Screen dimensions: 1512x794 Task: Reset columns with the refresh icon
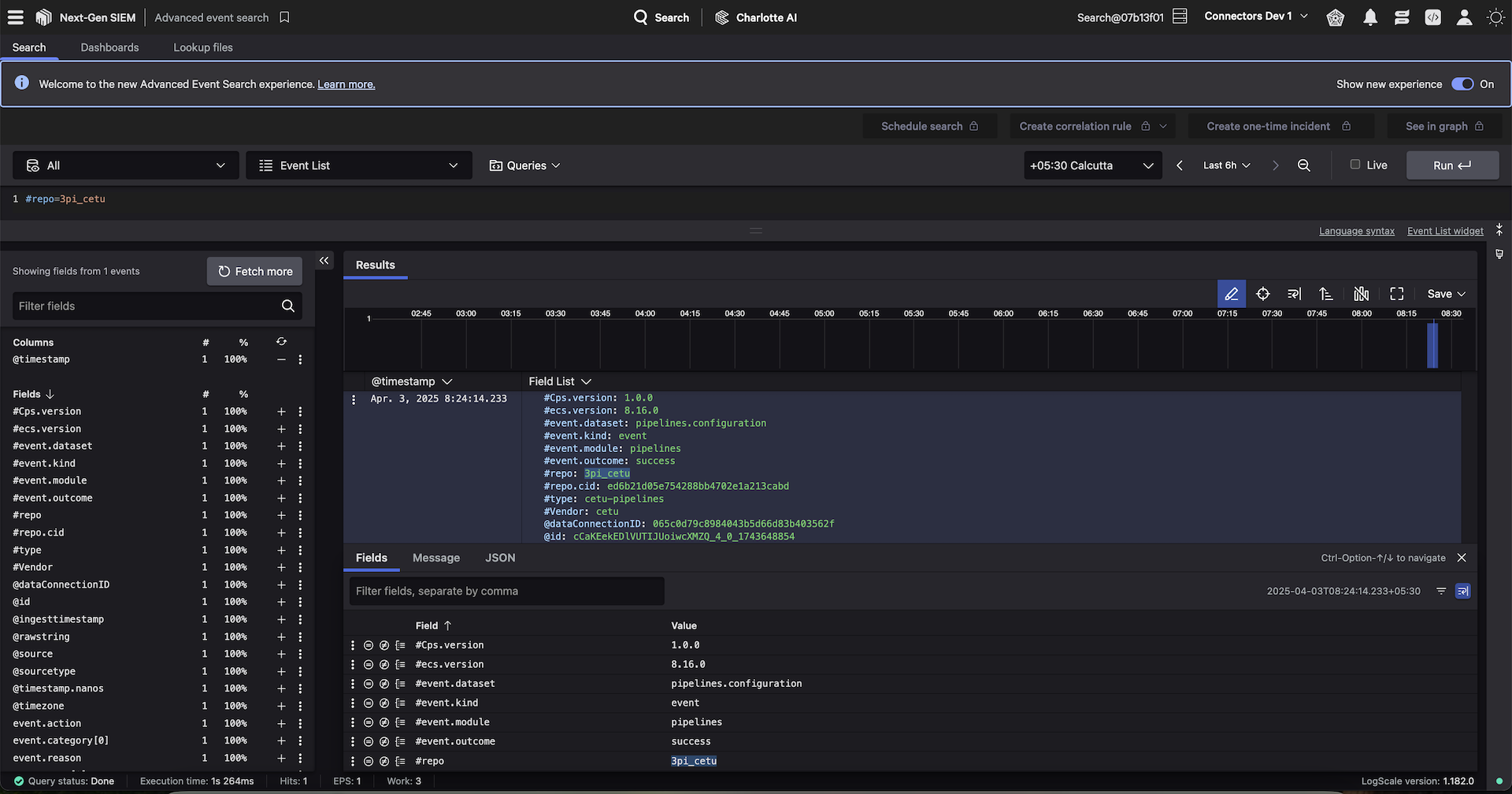point(281,342)
